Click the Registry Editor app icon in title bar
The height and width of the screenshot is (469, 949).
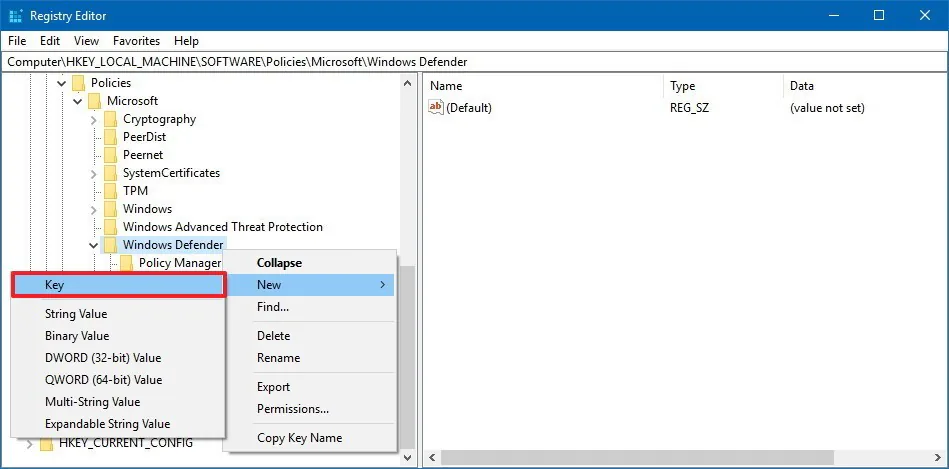click(16, 16)
